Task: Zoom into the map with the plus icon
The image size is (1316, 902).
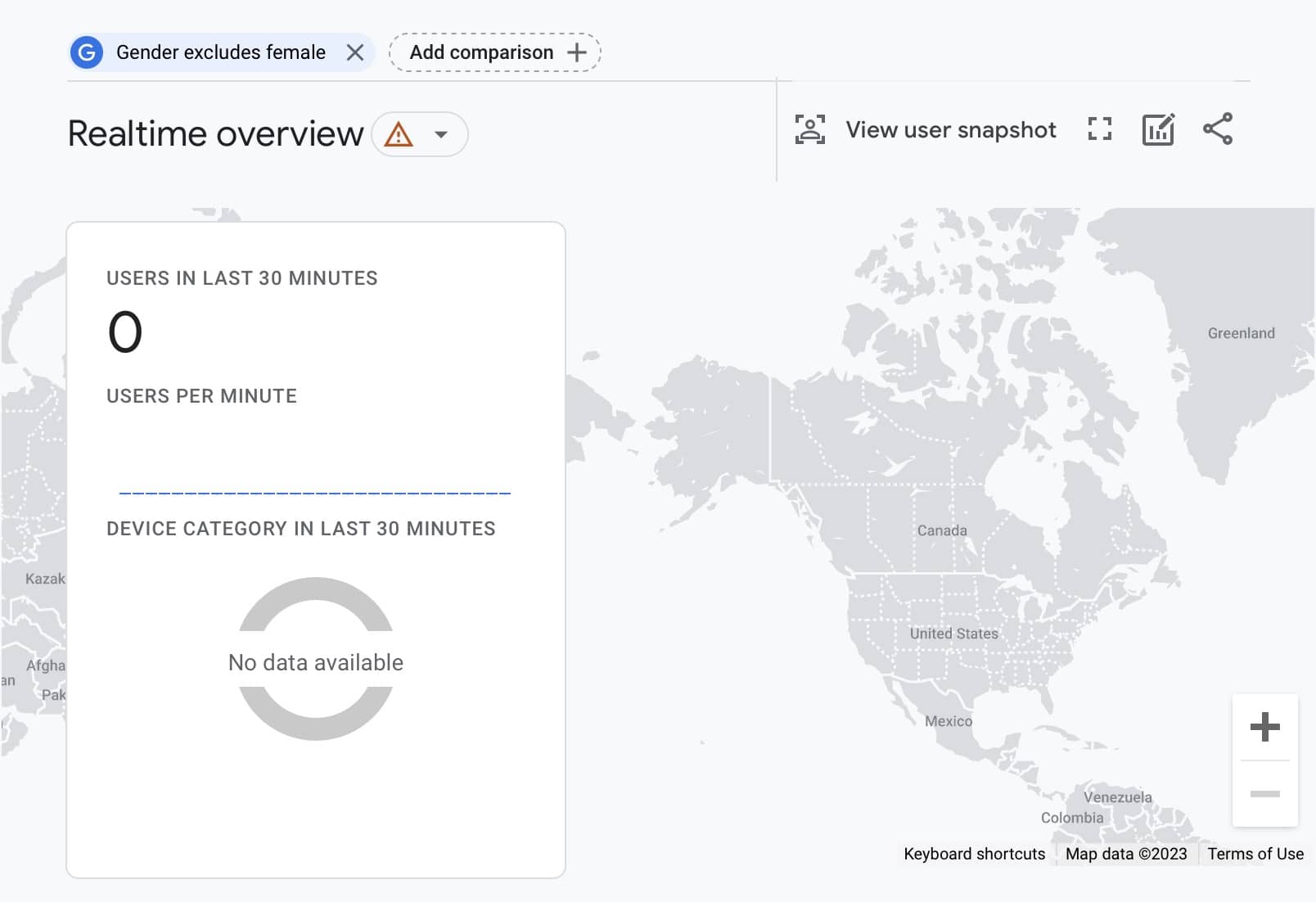Action: pyautogui.click(x=1264, y=726)
